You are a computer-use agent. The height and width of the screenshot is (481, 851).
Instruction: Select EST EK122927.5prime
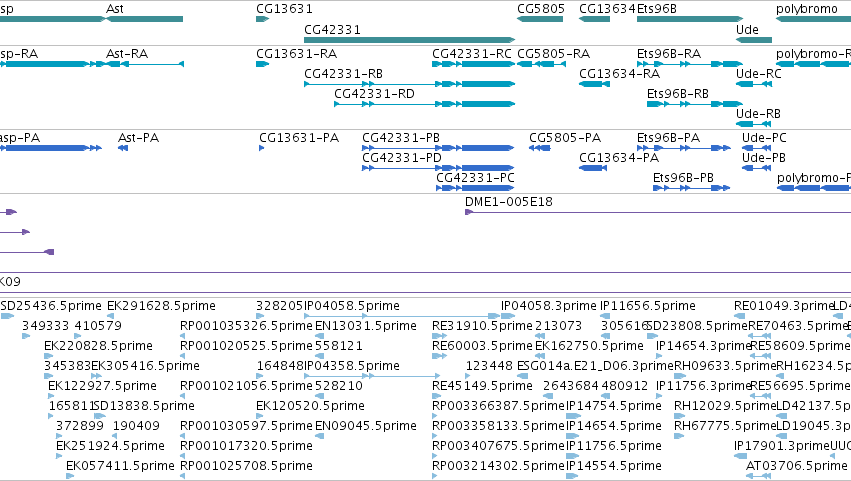(x=103, y=386)
